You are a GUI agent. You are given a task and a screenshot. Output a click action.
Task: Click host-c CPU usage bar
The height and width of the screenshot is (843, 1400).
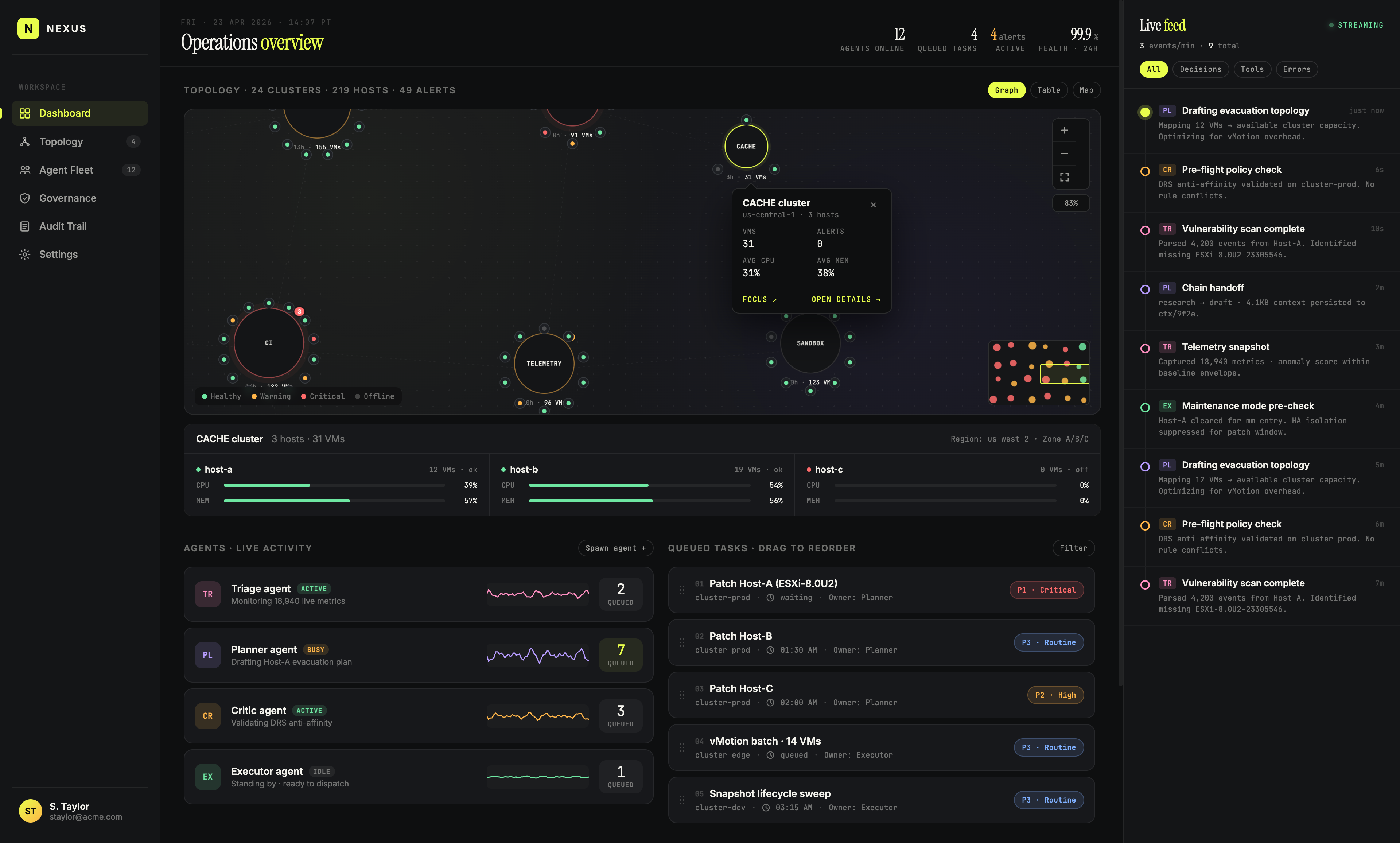point(945,486)
